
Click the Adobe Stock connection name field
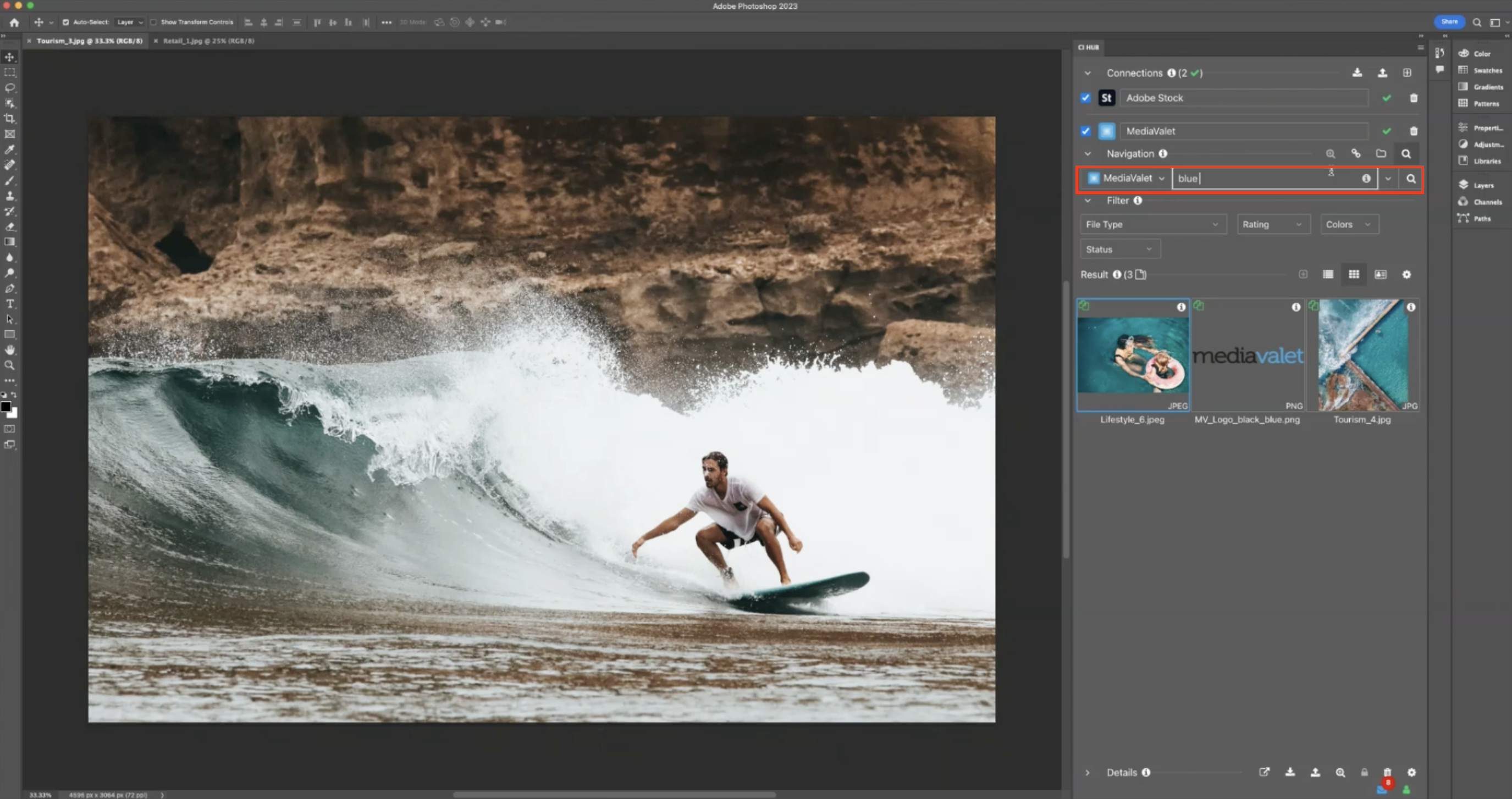point(1244,98)
